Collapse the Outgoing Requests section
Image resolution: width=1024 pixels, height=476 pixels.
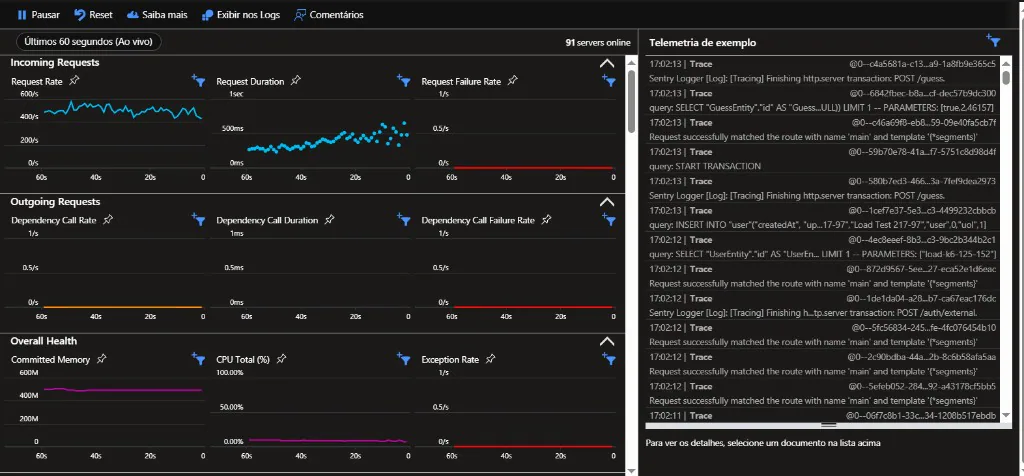pyautogui.click(x=607, y=202)
